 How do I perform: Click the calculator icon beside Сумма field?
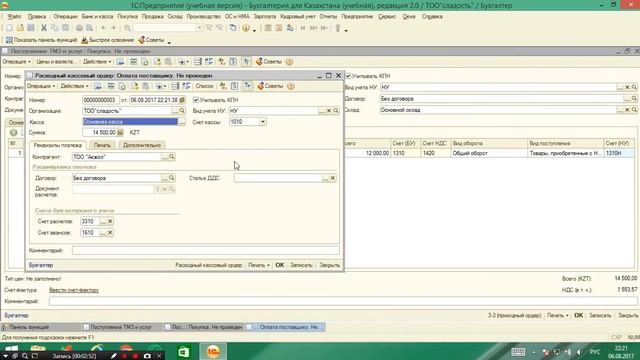click(x=120, y=132)
